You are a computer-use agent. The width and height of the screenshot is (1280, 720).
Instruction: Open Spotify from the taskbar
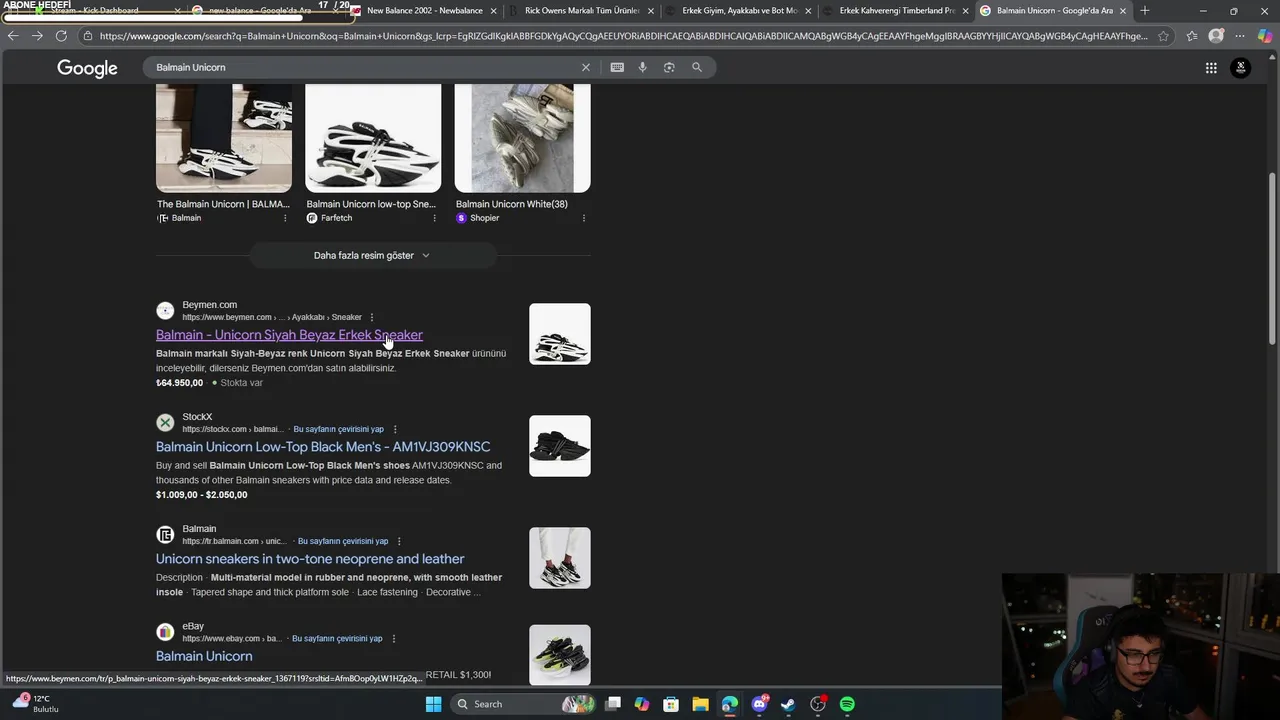click(x=847, y=704)
